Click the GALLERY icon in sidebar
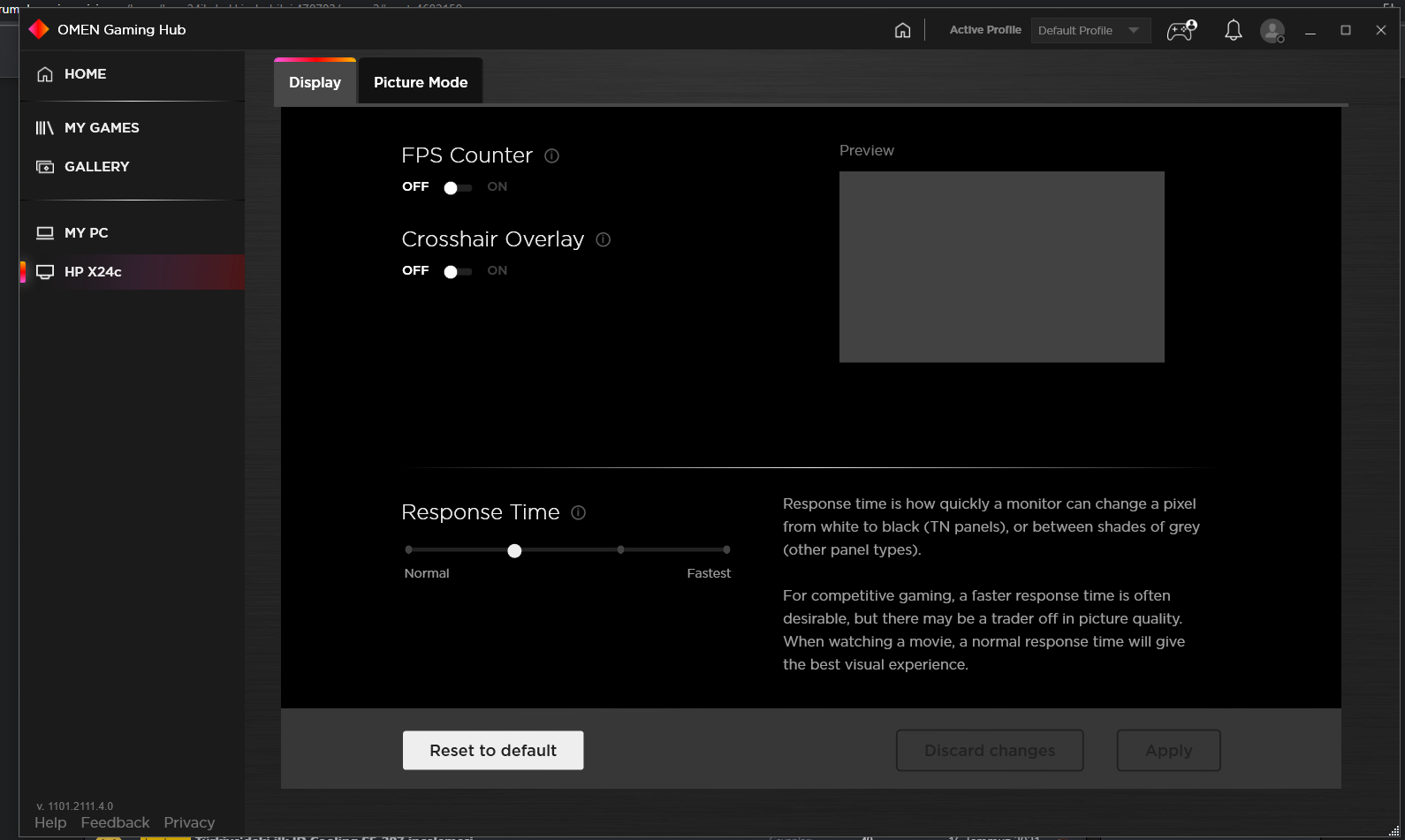The width and height of the screenshot is (1405, 840). point(45,167)
